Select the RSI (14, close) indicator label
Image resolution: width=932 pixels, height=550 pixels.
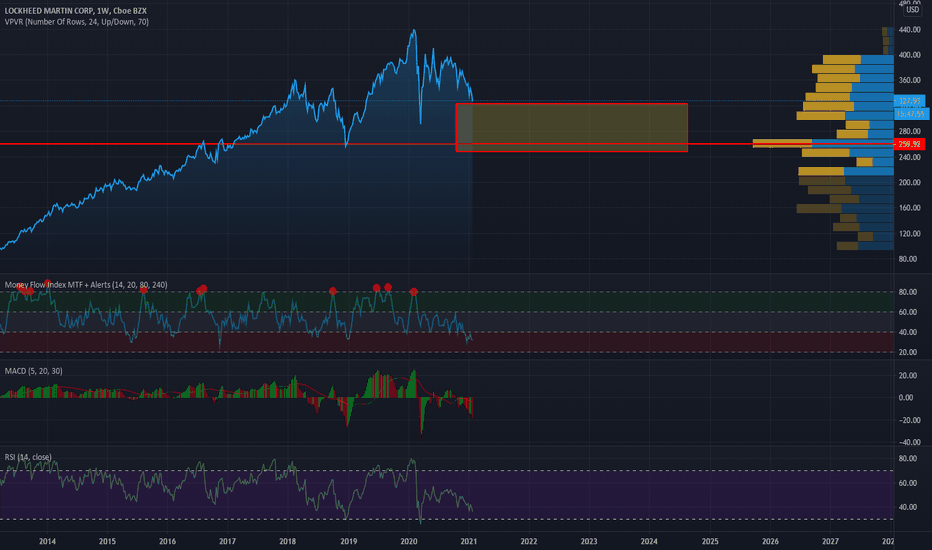click(28, 457)
